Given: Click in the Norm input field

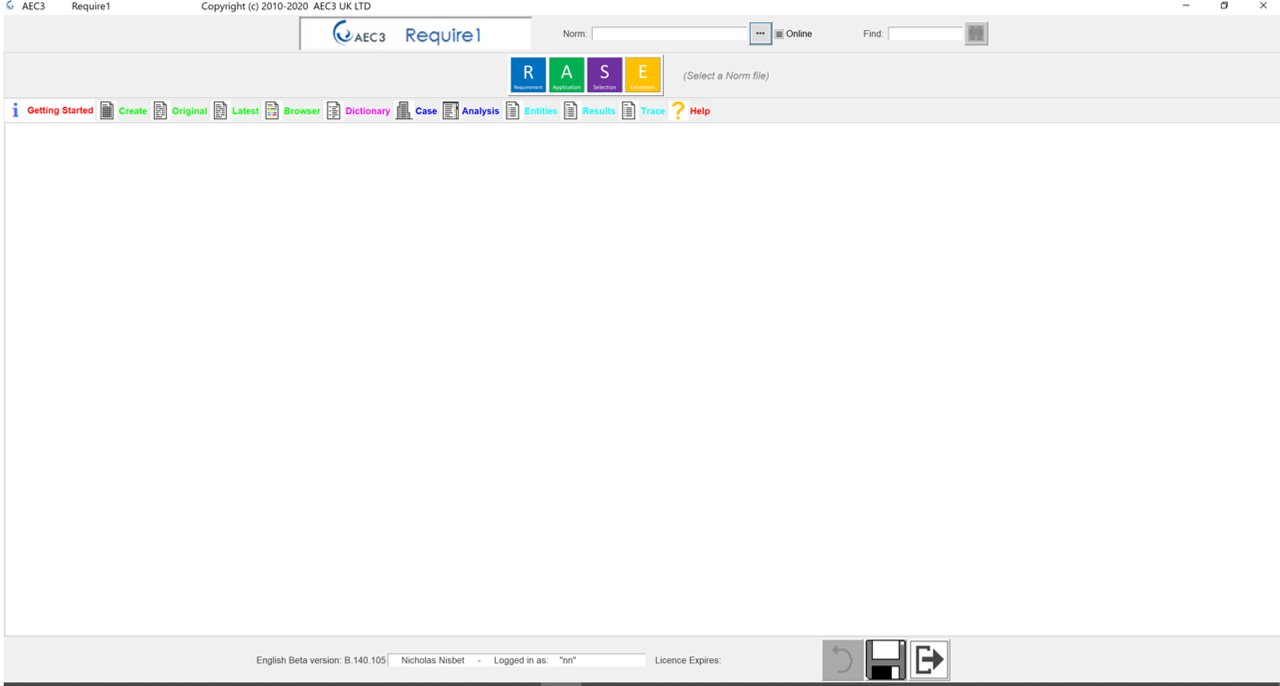Looking at the screenshot, I should [670, 34].
